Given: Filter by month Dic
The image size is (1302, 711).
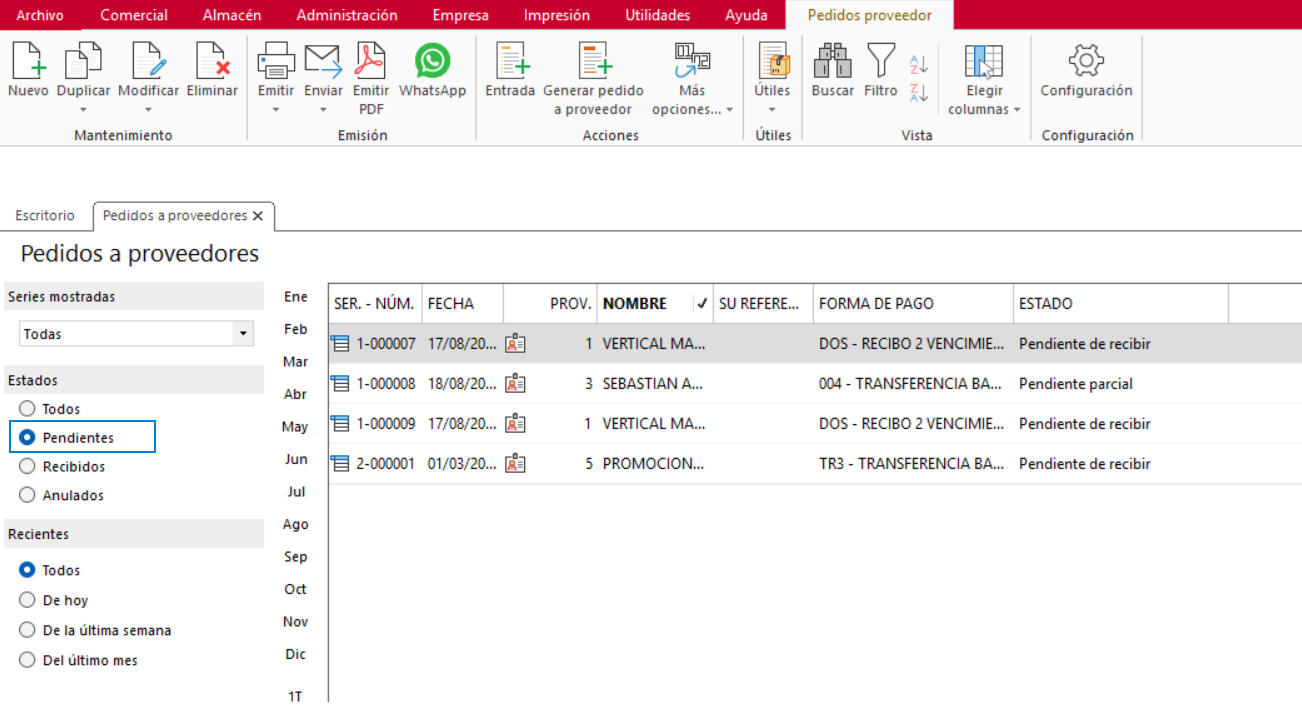Looking at the screenshot, I should pyautogui.click(x=296, y=654).
